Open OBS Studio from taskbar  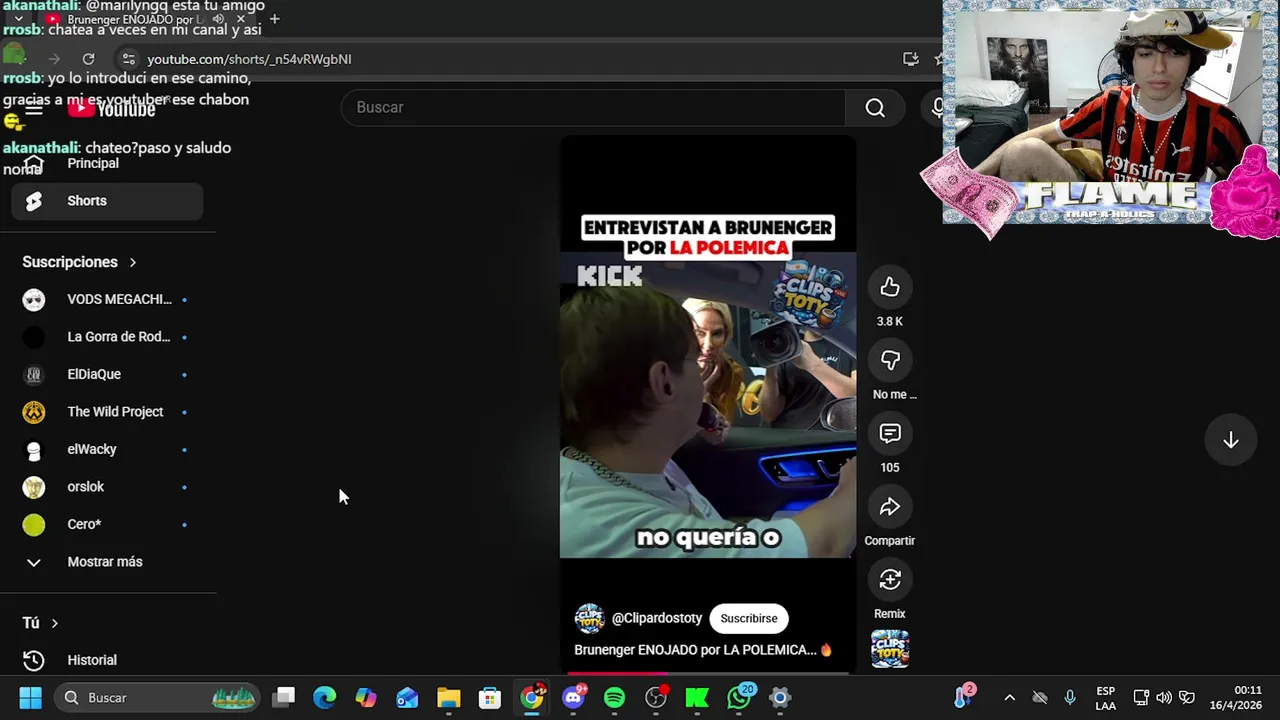[656, 698]
